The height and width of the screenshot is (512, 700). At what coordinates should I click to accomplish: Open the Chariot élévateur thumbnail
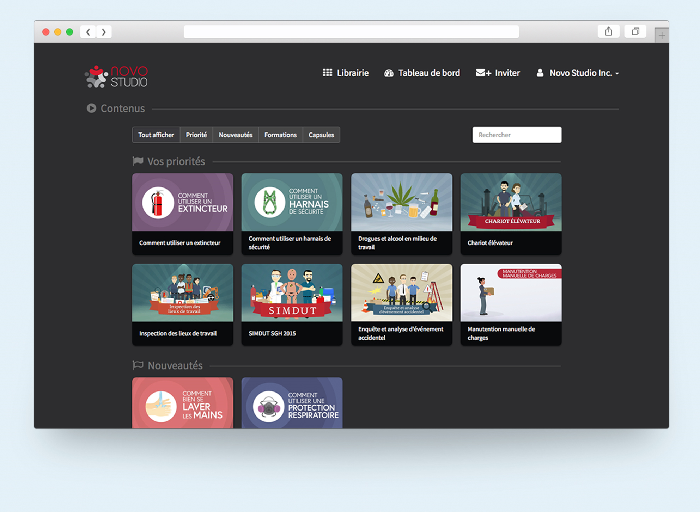(511, 202)
